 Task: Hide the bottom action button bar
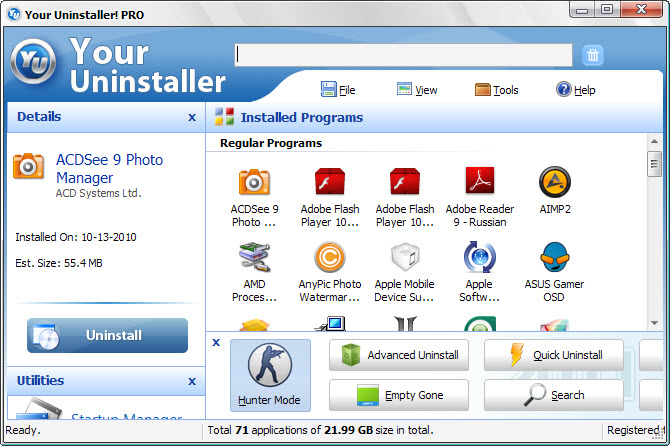[x=216, y=342]
